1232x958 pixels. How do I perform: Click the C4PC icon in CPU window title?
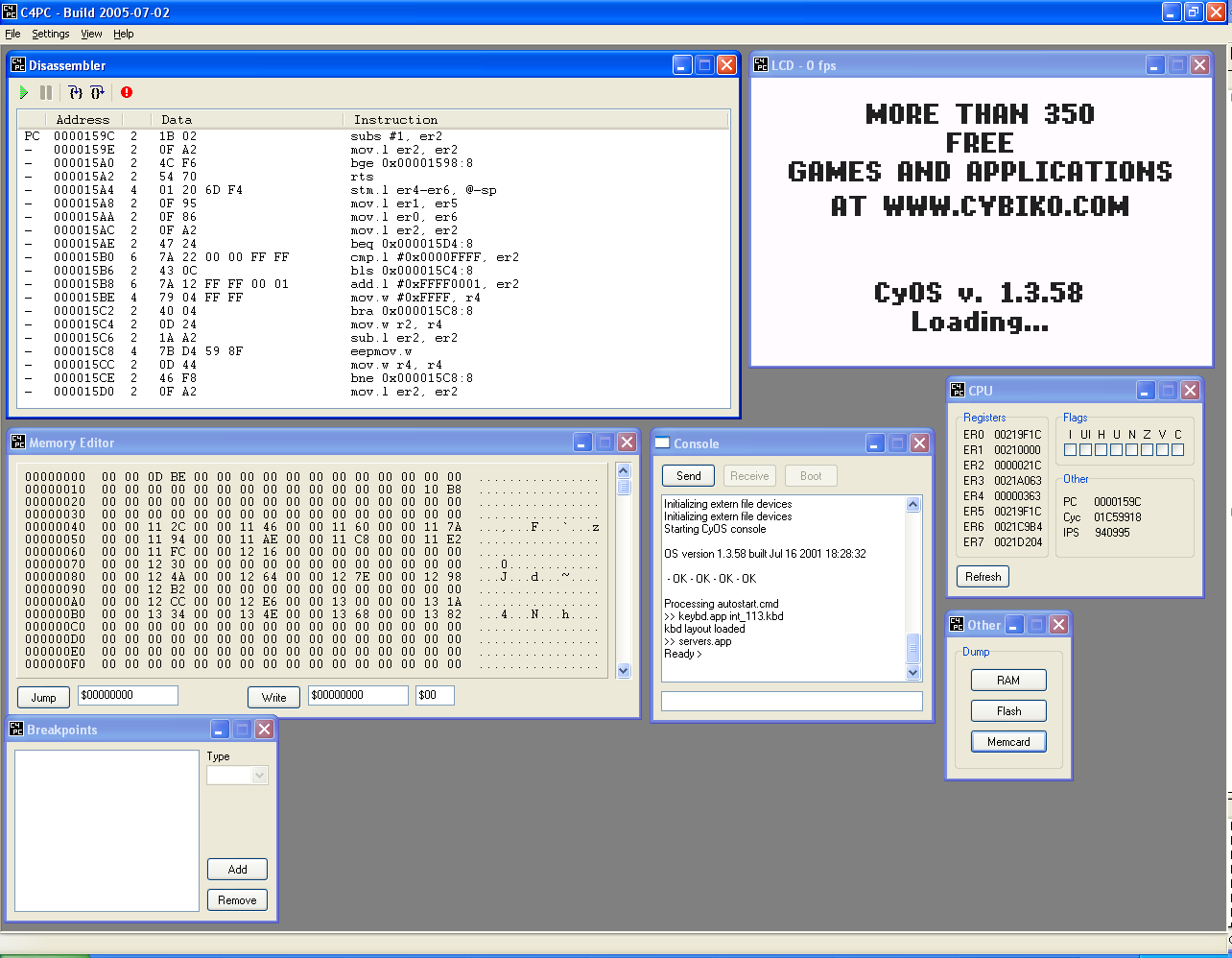click(958, 390)
